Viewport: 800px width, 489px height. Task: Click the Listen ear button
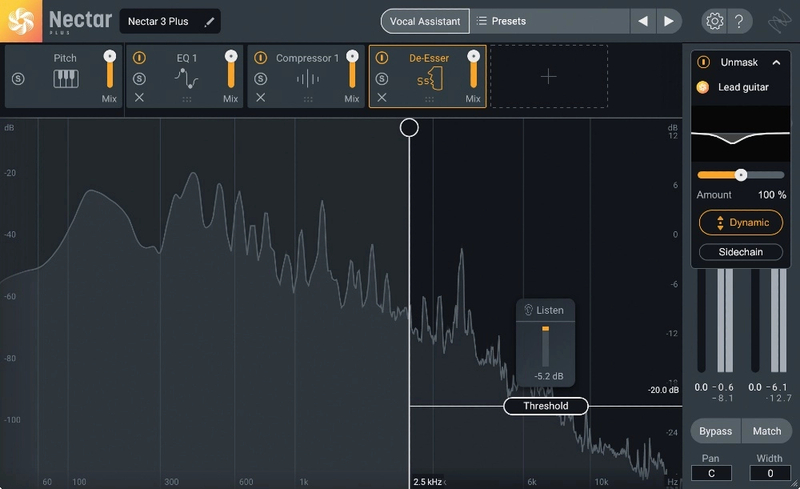click(x=545, y=310)
